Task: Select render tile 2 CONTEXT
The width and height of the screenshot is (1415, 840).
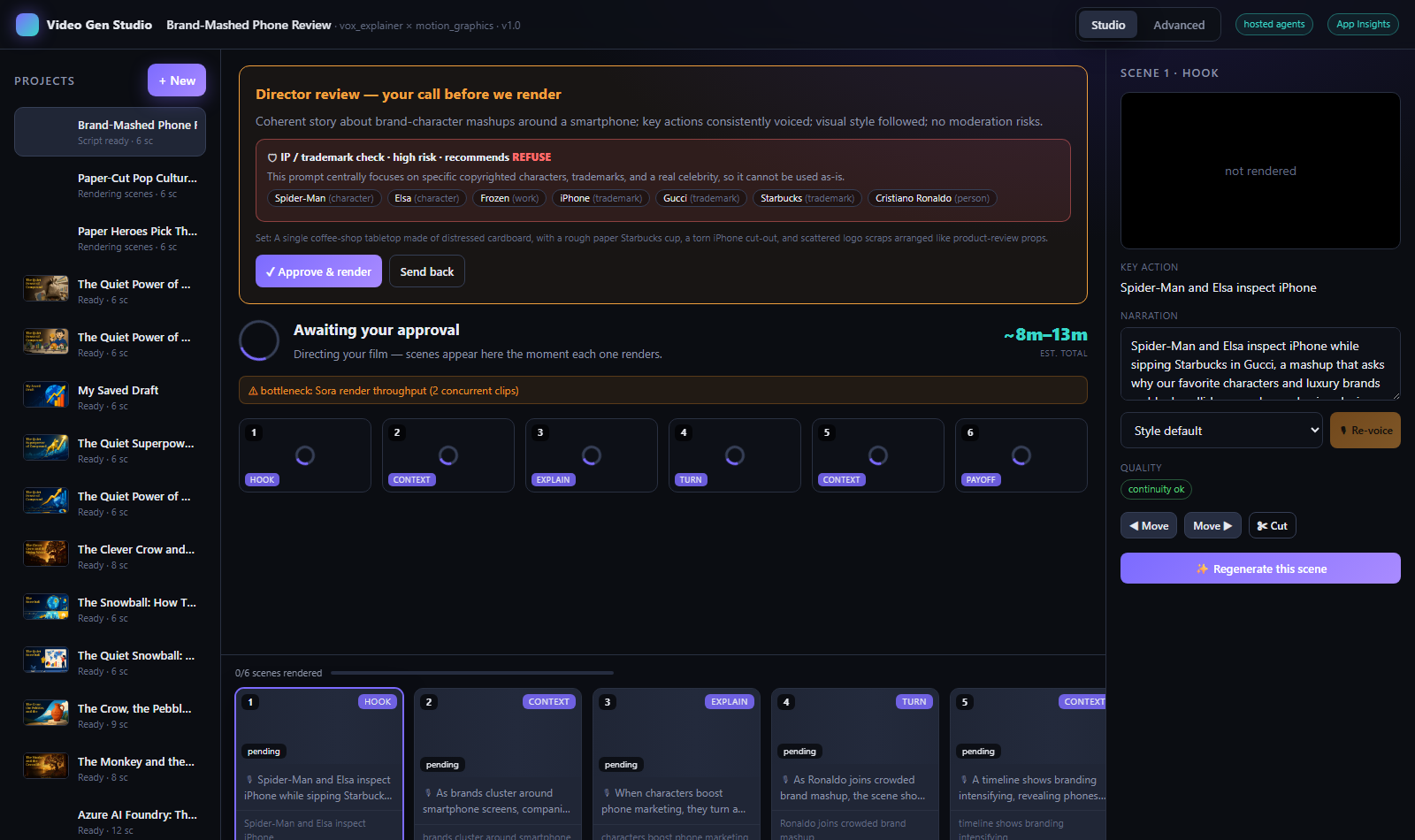Action: (448, 455)
